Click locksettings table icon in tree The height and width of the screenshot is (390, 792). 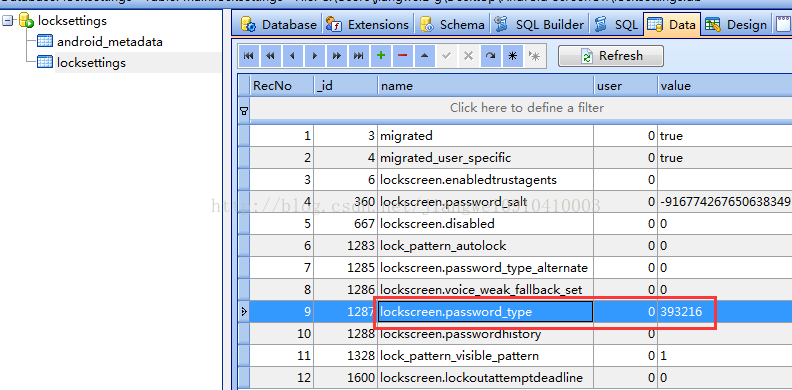click(45, 63)
